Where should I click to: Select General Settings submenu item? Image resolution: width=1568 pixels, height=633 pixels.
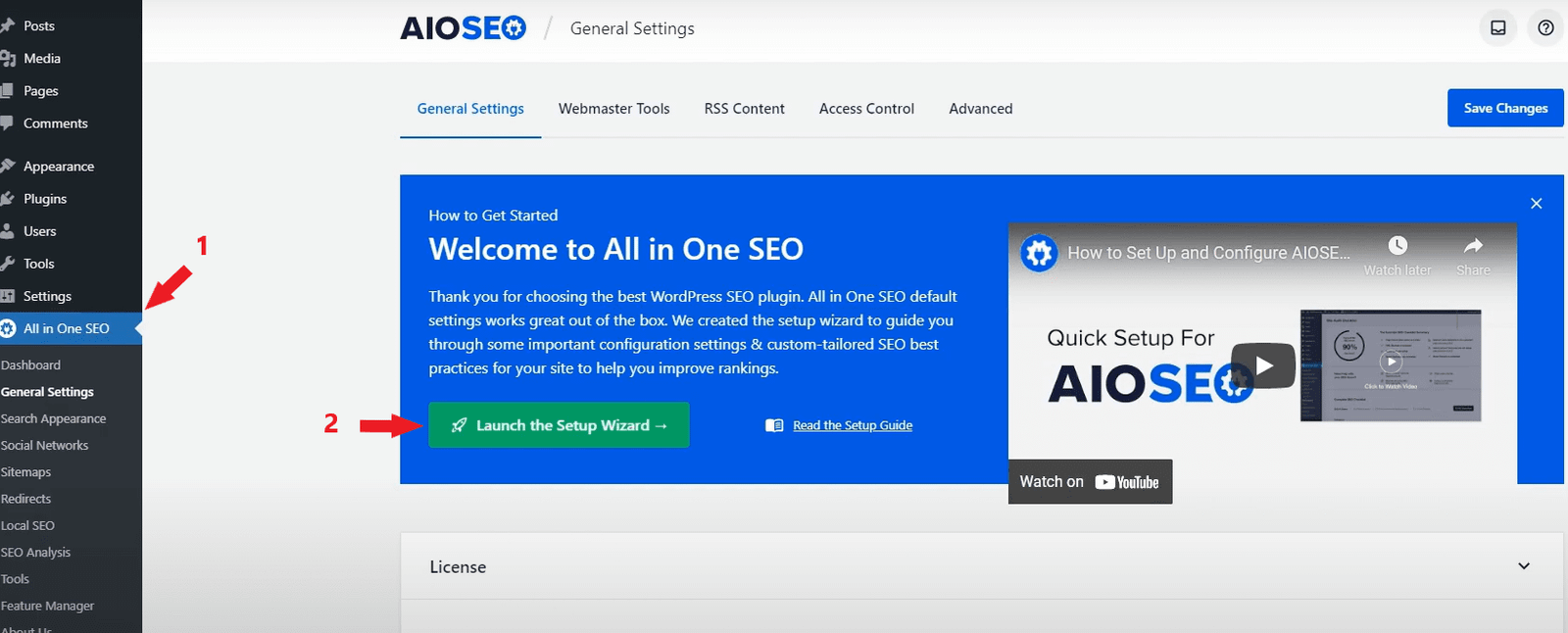click(x=47, y=392)
